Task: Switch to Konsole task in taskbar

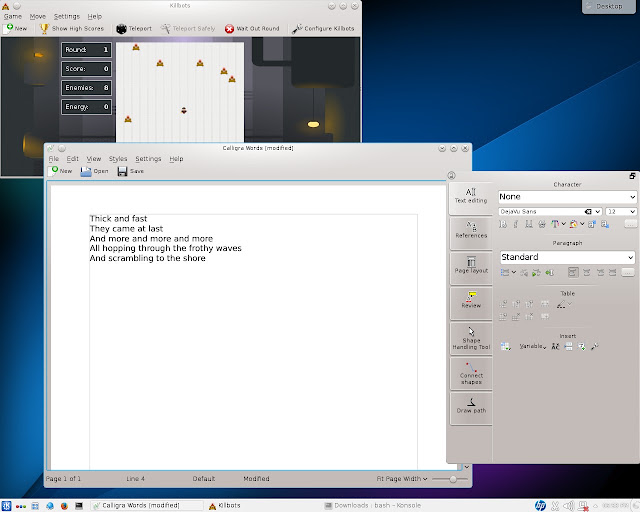Action: point(373,505)
